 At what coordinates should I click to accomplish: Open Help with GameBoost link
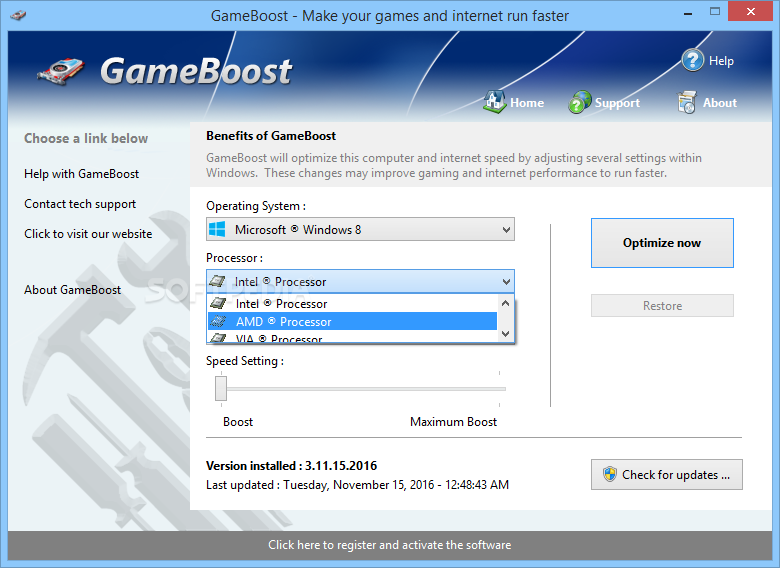pyautogui.click(x=82, y=174)
